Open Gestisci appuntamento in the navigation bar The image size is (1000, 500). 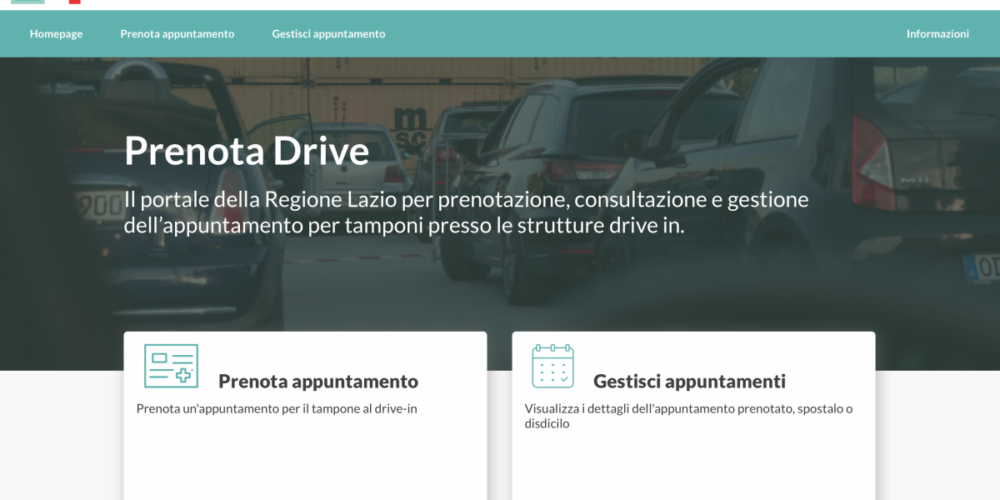click(x=328, y=34)
